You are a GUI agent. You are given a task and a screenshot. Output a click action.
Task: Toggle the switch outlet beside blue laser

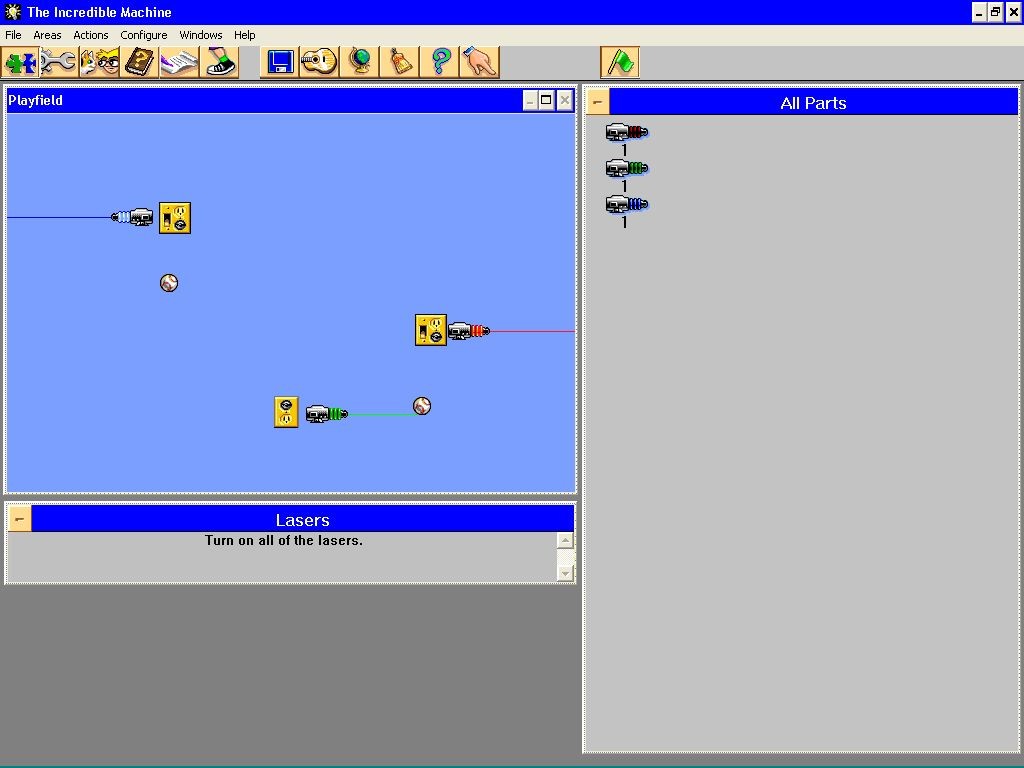[175, 218]
